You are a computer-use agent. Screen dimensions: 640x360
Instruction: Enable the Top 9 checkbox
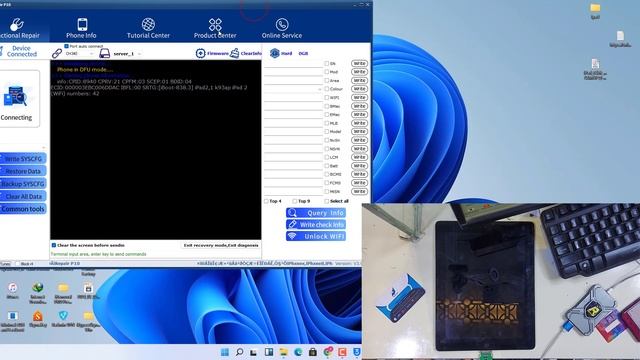[295, 201]
